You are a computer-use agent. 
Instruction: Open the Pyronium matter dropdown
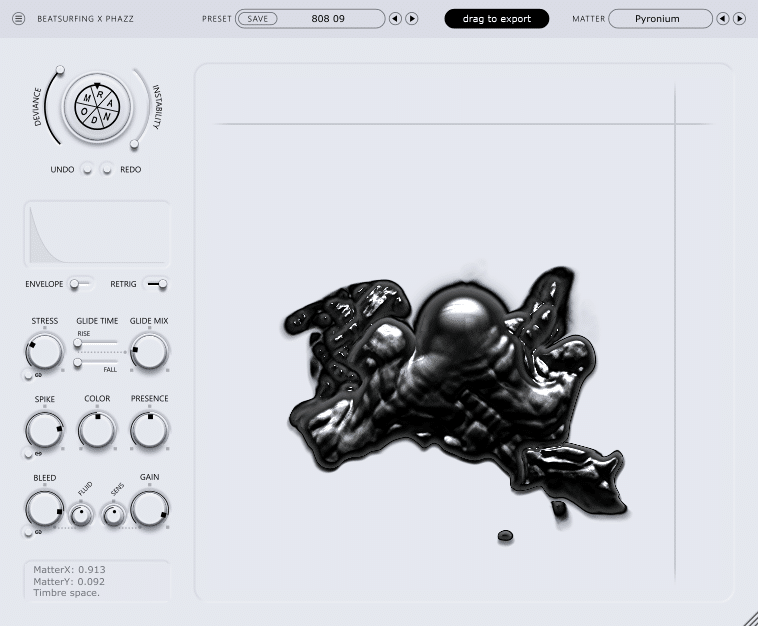click(660, 19)
